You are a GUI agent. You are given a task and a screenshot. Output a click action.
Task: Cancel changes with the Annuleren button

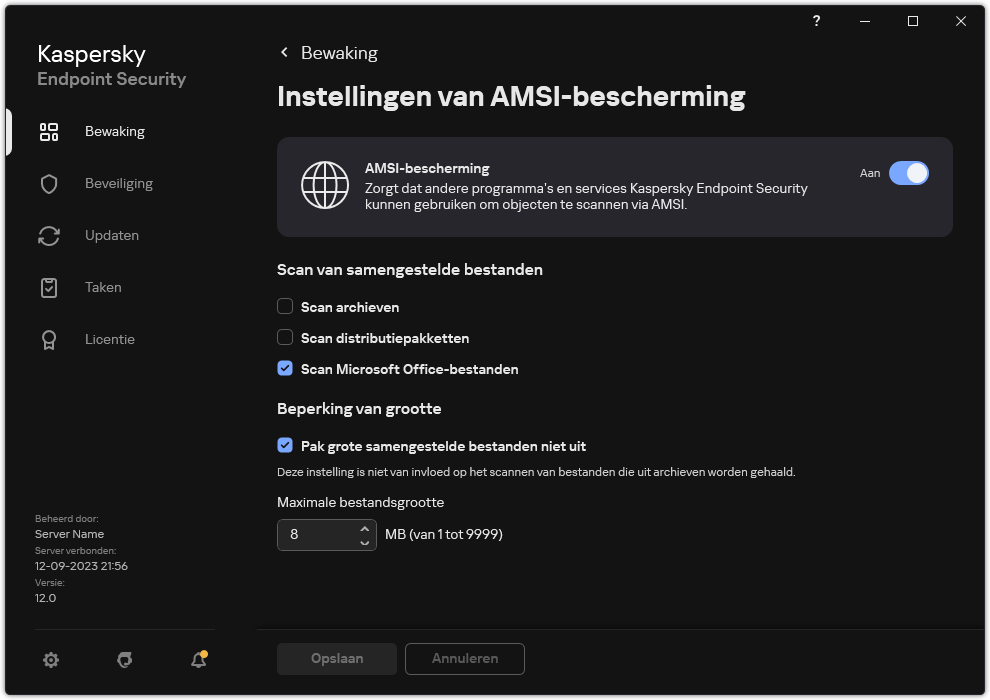[464, 658]
